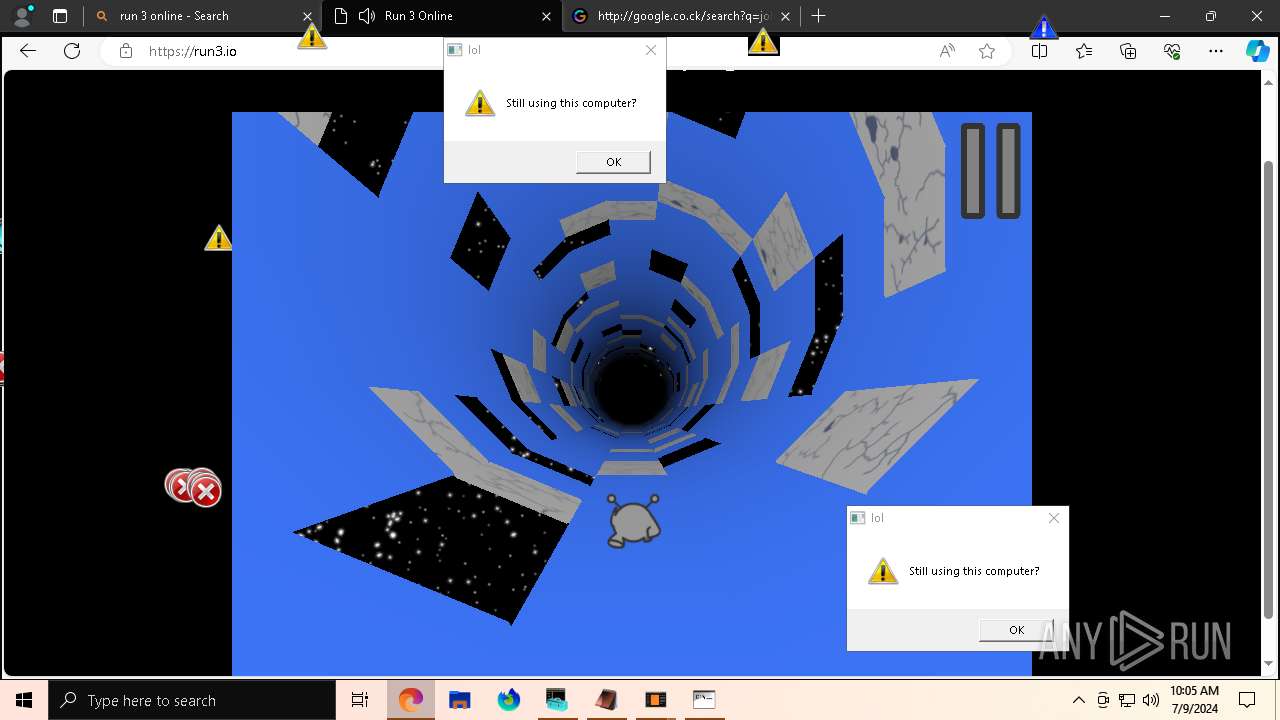The width and height of the screenshot is (1280, 720).
Task: Open Read aloud feature
Action: pyautogui.click(x=947, y=51)
